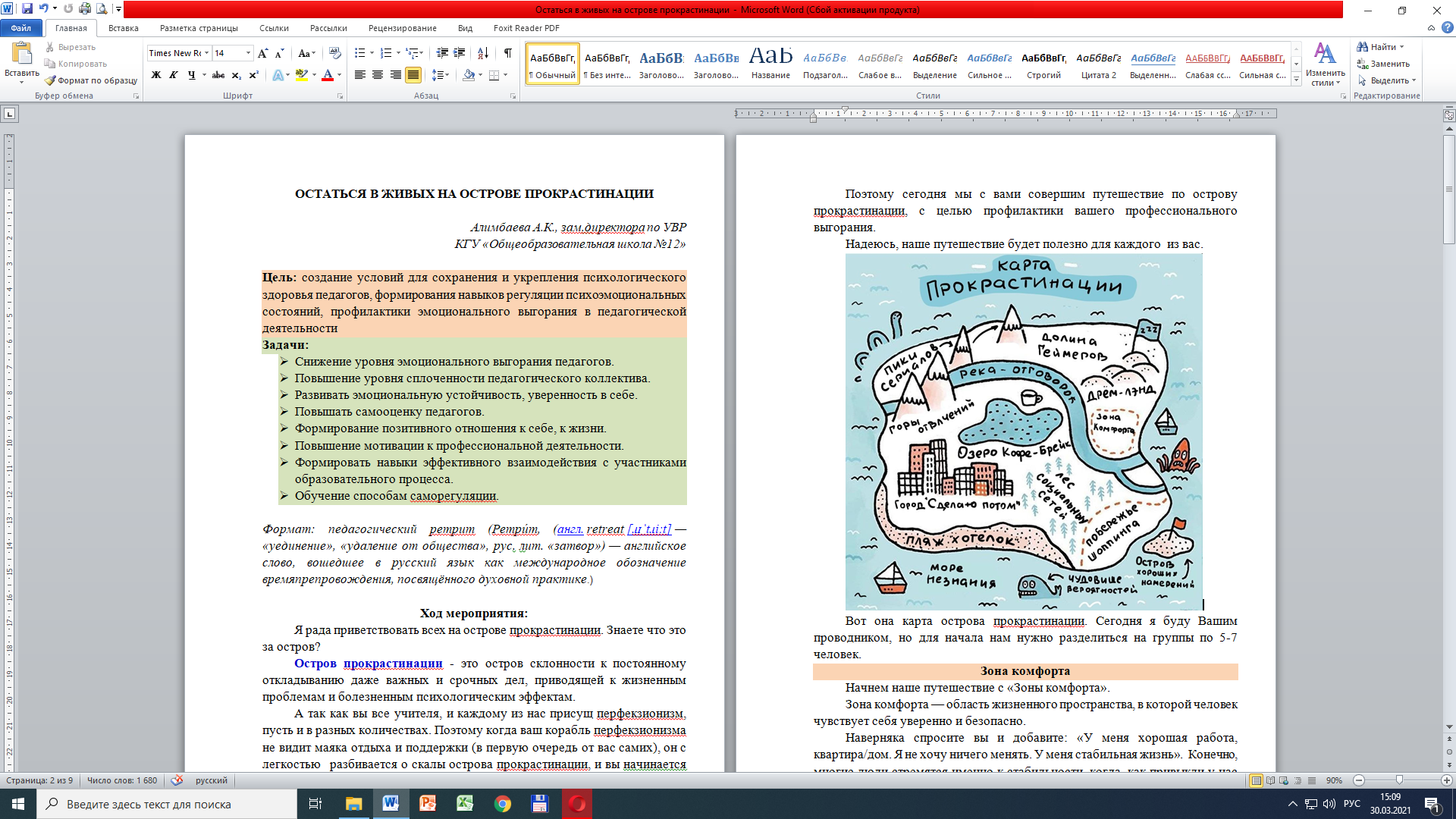Click the increase indent icon

coord(460,53)
